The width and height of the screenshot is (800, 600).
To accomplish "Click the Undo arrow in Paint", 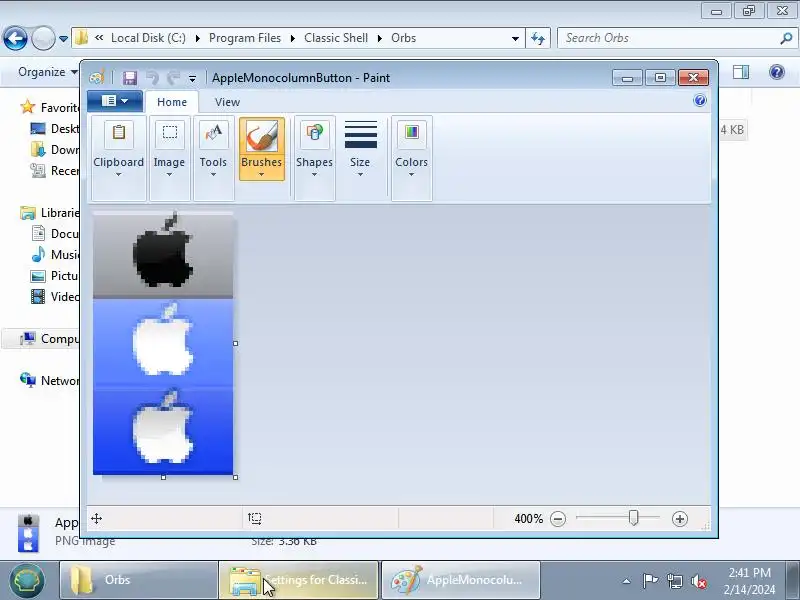I will point(152,78).
